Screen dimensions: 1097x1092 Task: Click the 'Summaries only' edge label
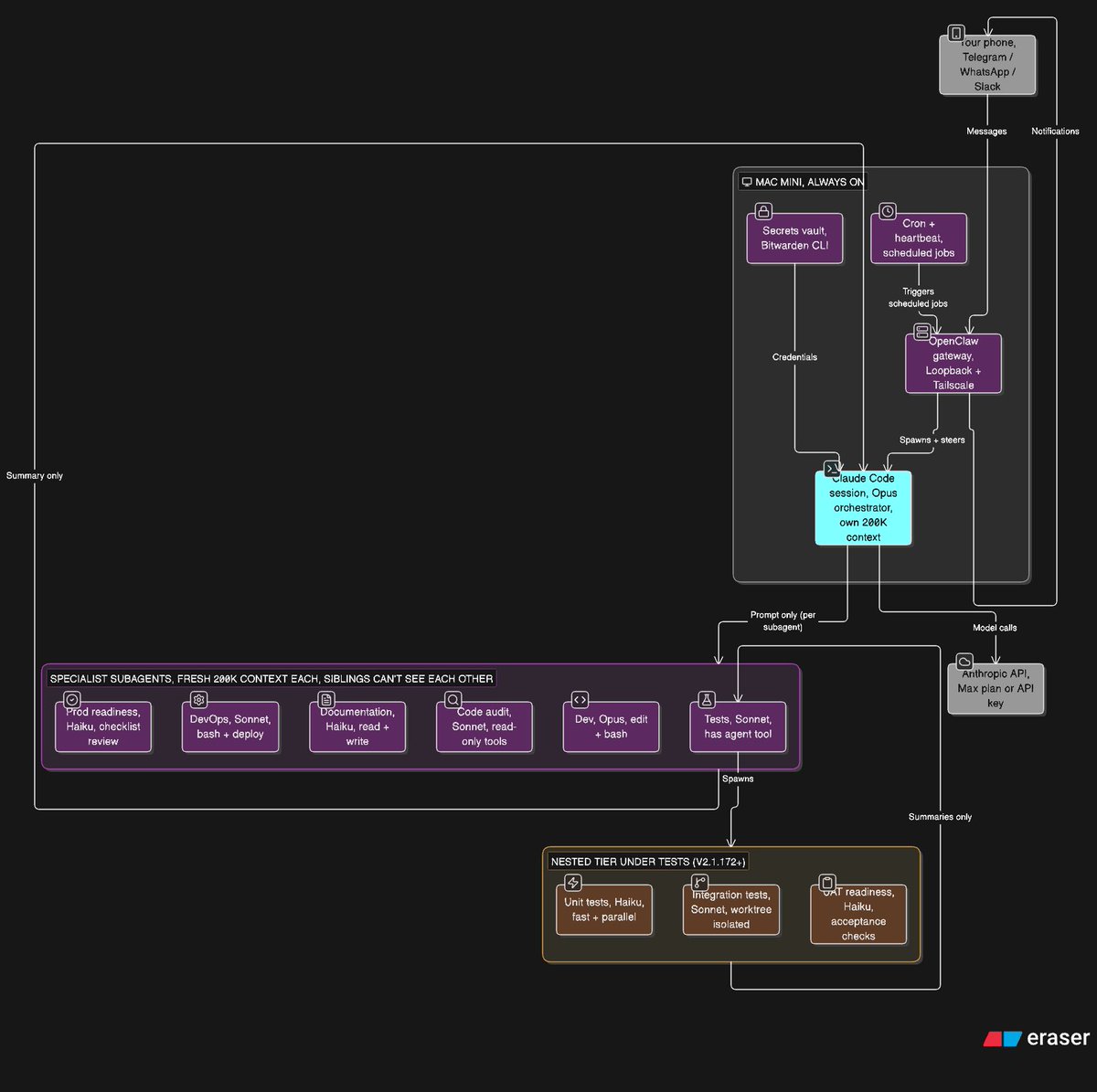(x=940, y=817)
